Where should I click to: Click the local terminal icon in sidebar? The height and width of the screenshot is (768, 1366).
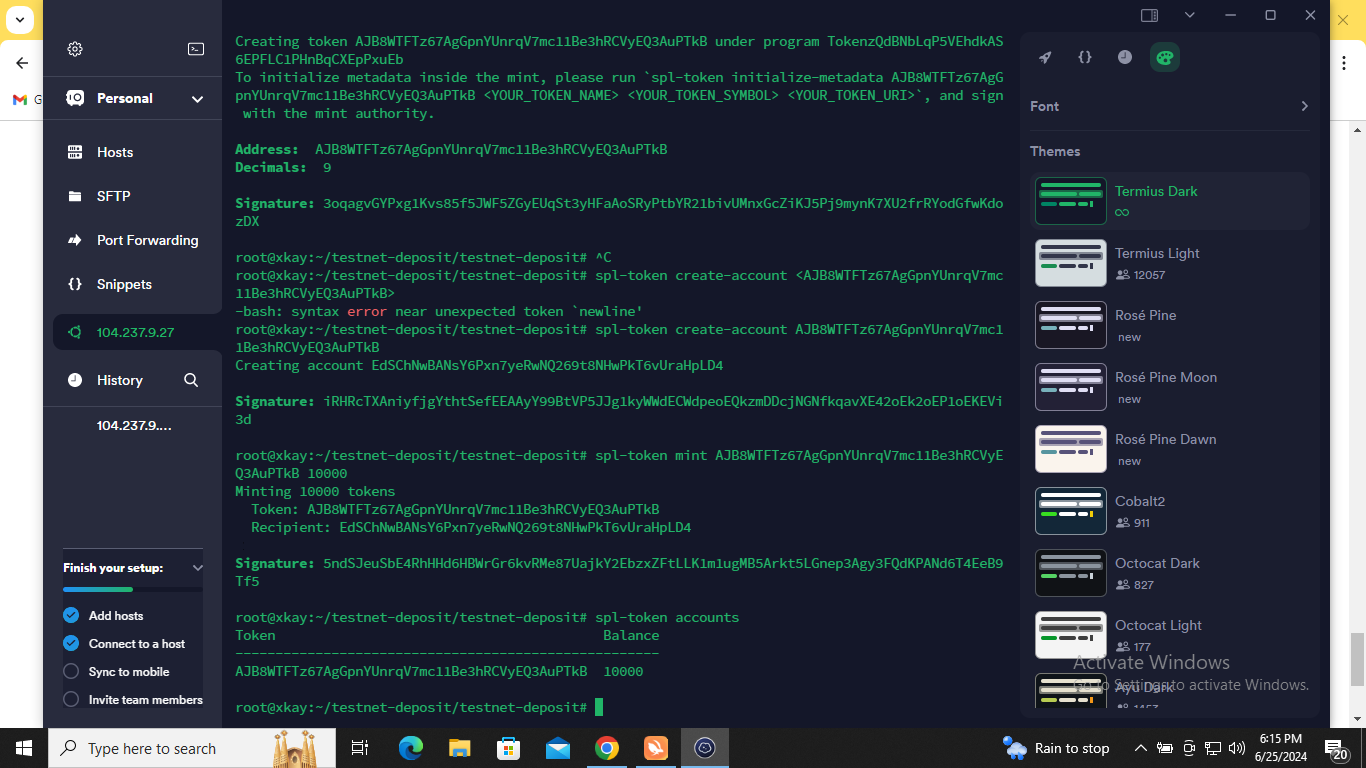pos(196,49)
